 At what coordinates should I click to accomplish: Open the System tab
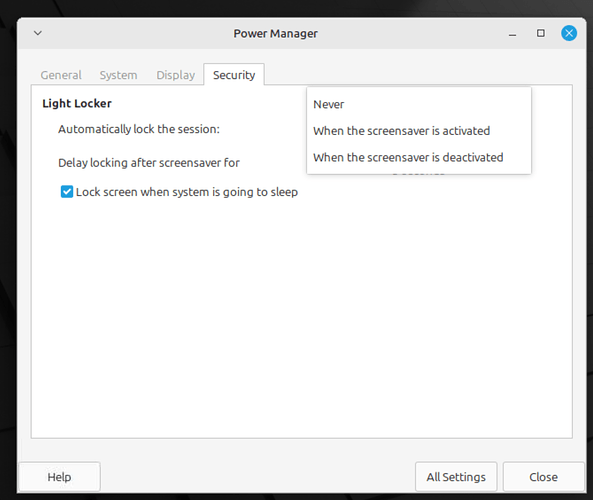(x=118, y=75)
